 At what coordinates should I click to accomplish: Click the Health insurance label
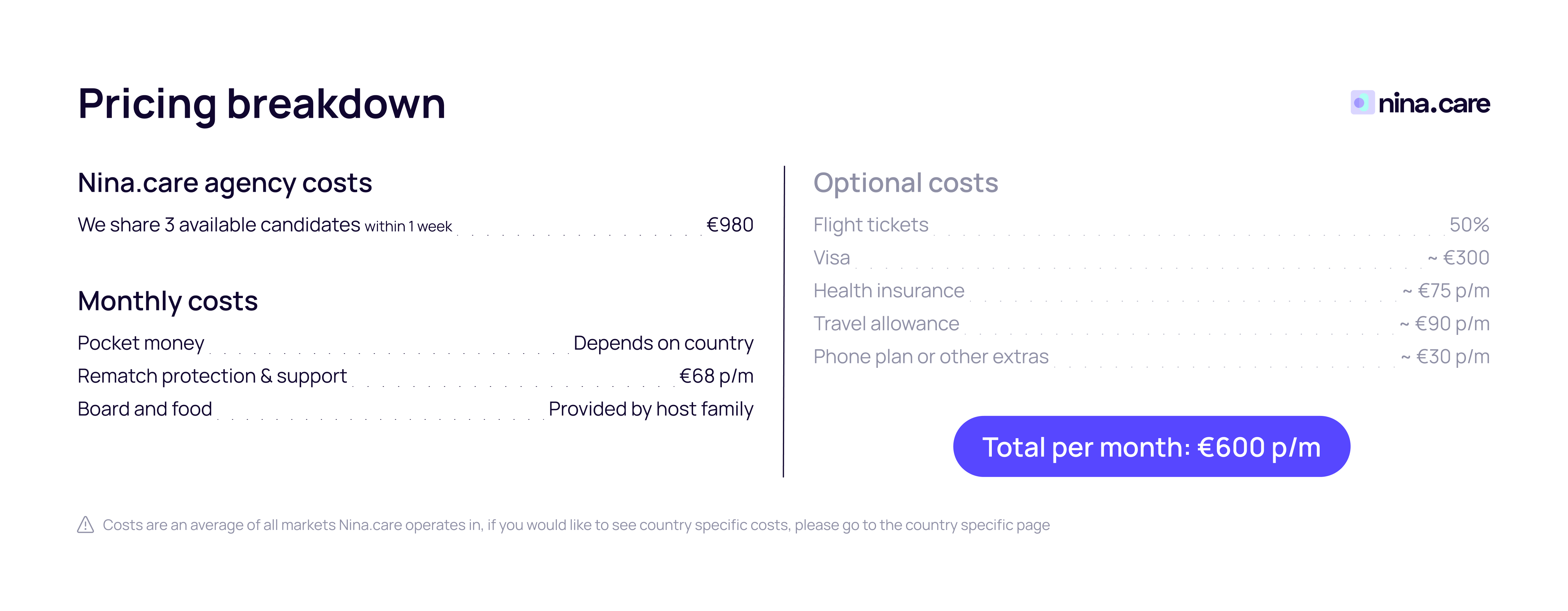[x=889, y=291]
